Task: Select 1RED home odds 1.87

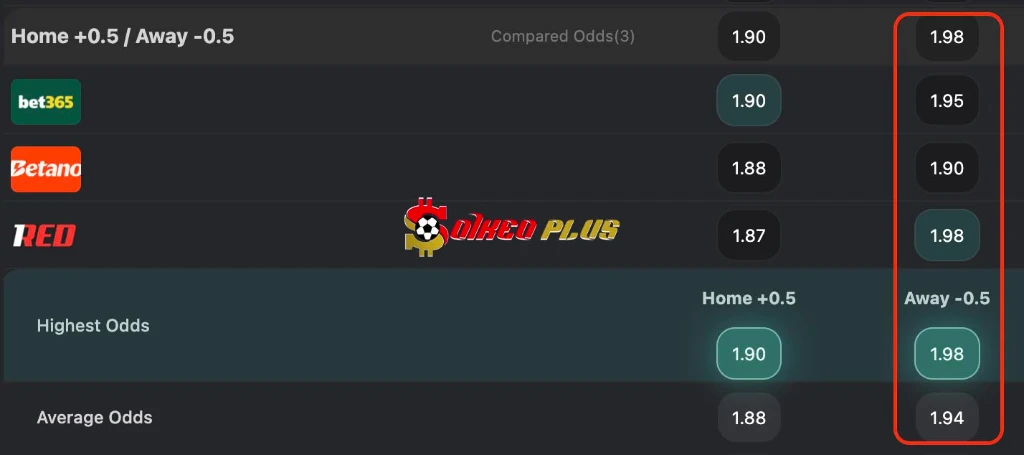Action: coord(748,236)
